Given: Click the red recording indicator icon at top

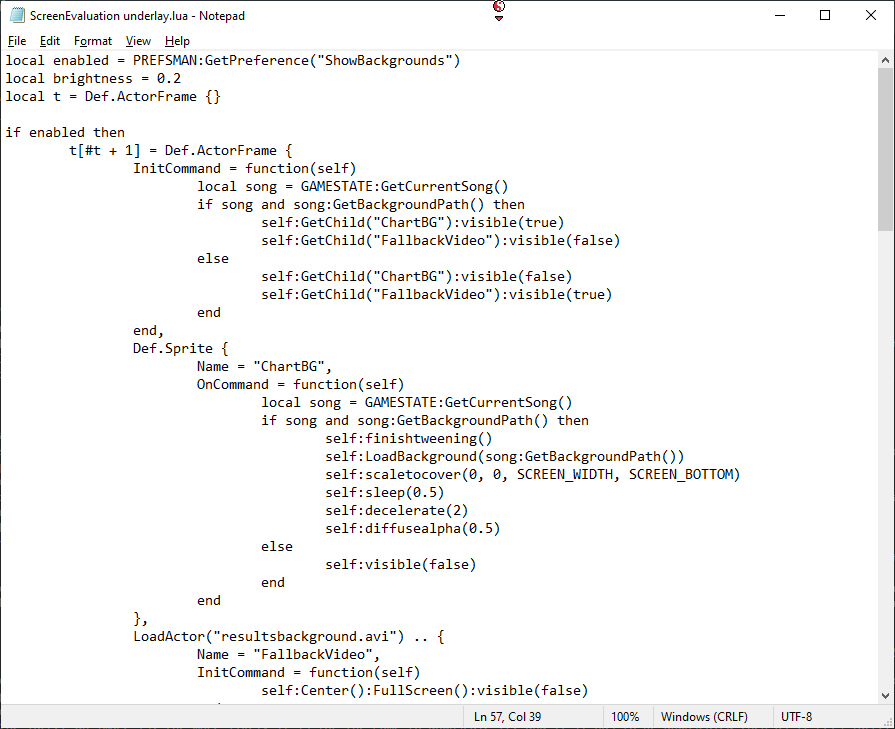Looking at the screenshot, I should pyautogui.click(x=499, y=7).
